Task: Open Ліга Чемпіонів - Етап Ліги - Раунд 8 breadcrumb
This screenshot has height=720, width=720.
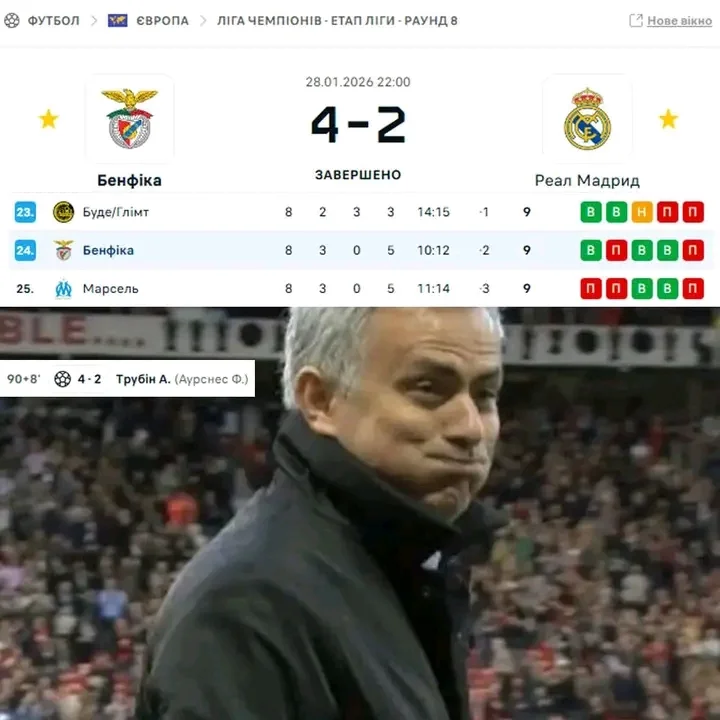Action: 338,21
